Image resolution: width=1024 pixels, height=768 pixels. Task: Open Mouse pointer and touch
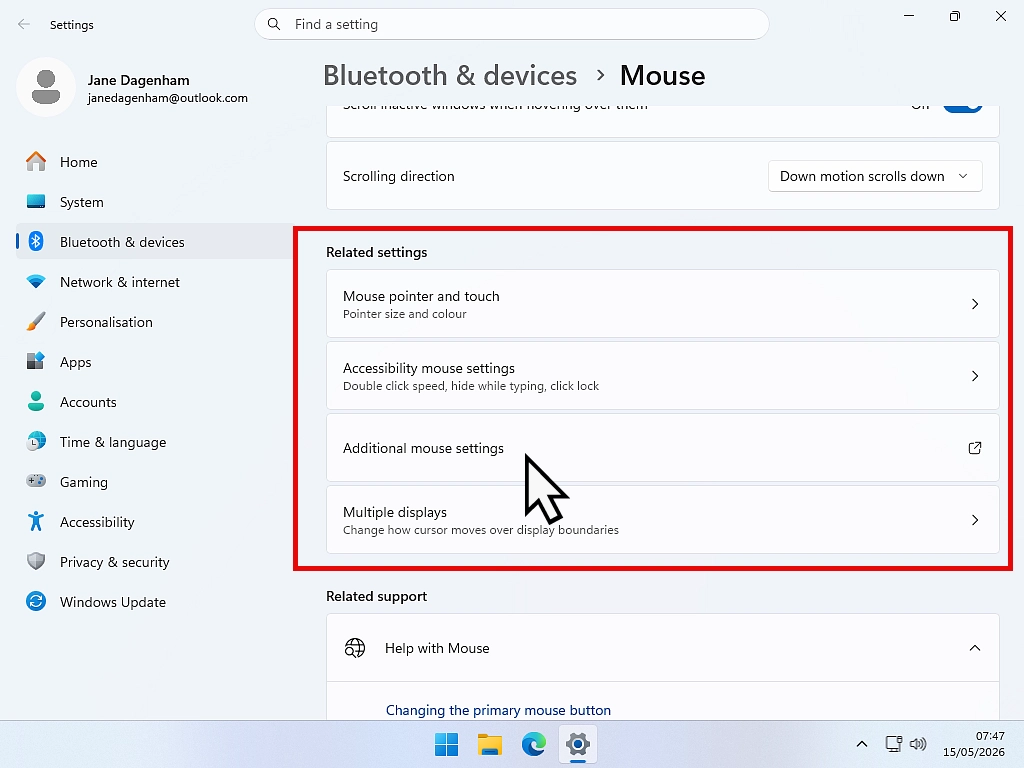662,304
